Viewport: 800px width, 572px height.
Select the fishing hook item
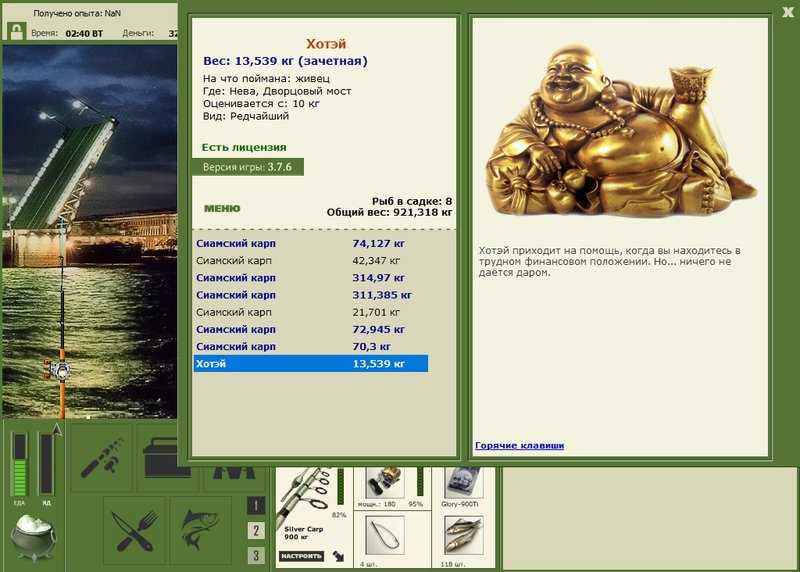pyautogui.click(x=385, y=535)
